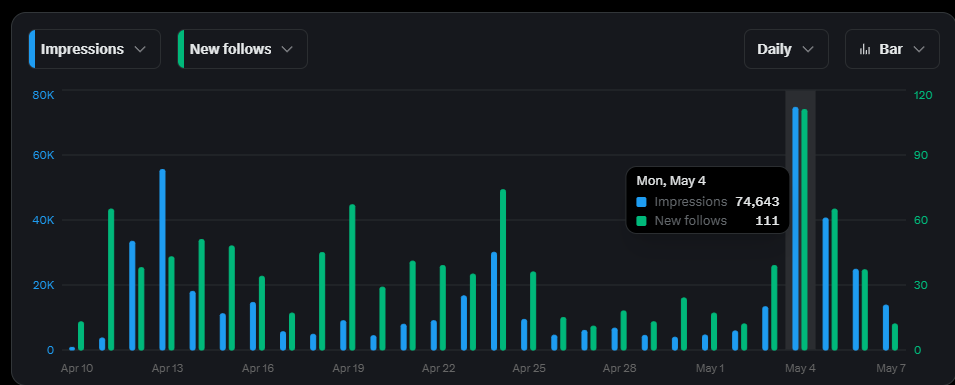The width and height of the screenshot is (955, 385).
Task: Open the New follows metric dropdown
Action: (242, 49)
